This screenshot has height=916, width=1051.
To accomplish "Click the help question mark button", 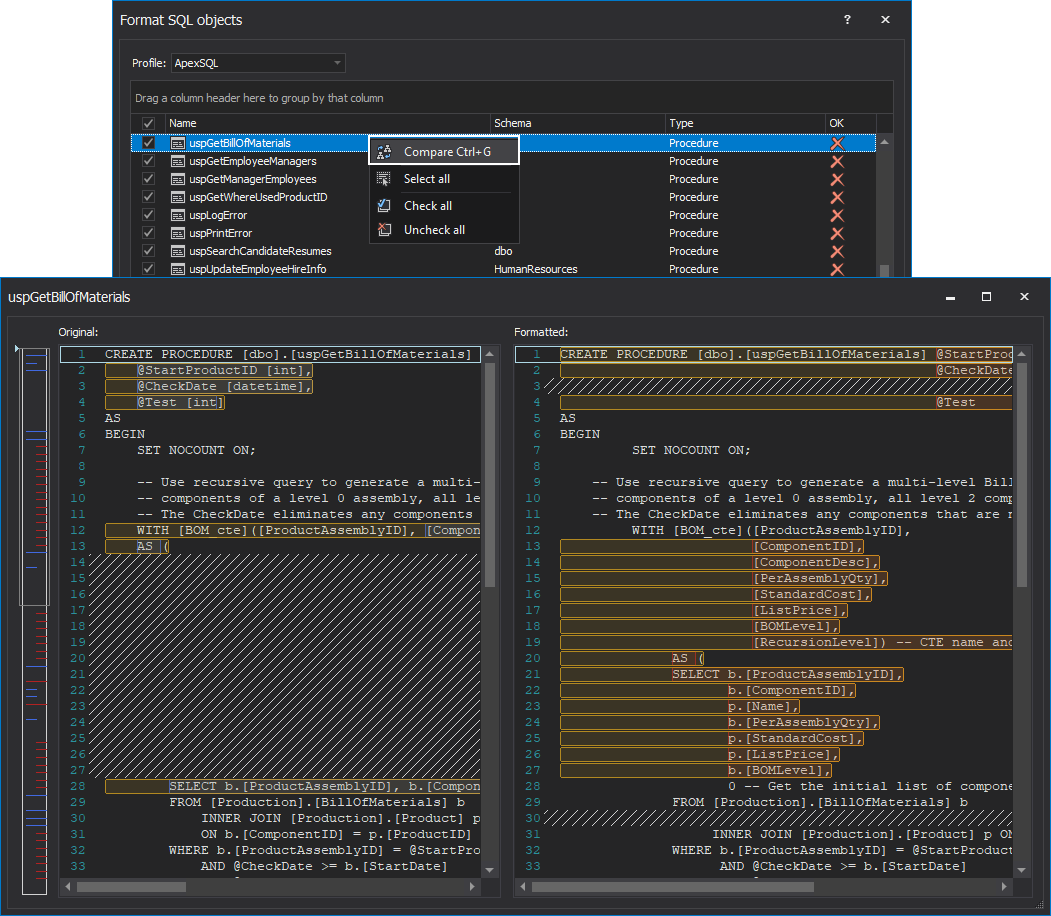I will tap(847, 20).
